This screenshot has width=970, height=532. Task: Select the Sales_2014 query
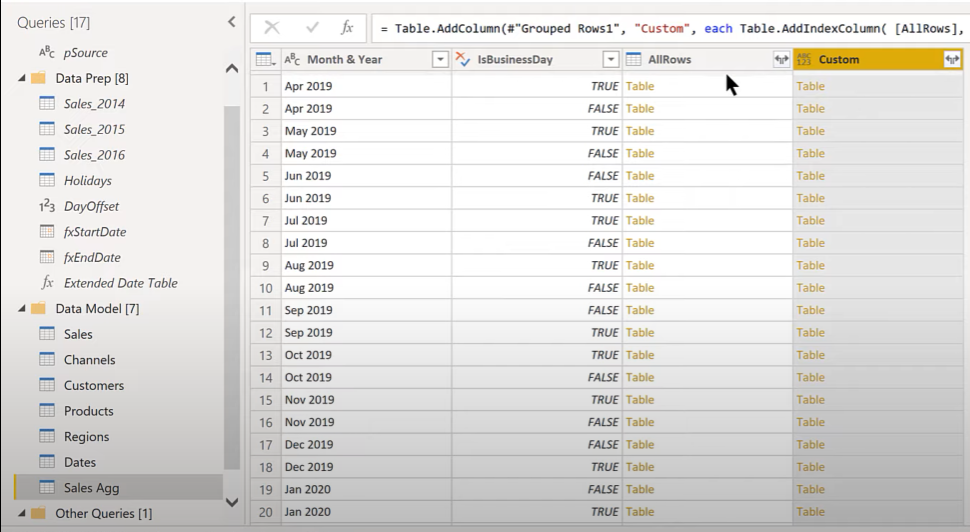tap(94, 104)
